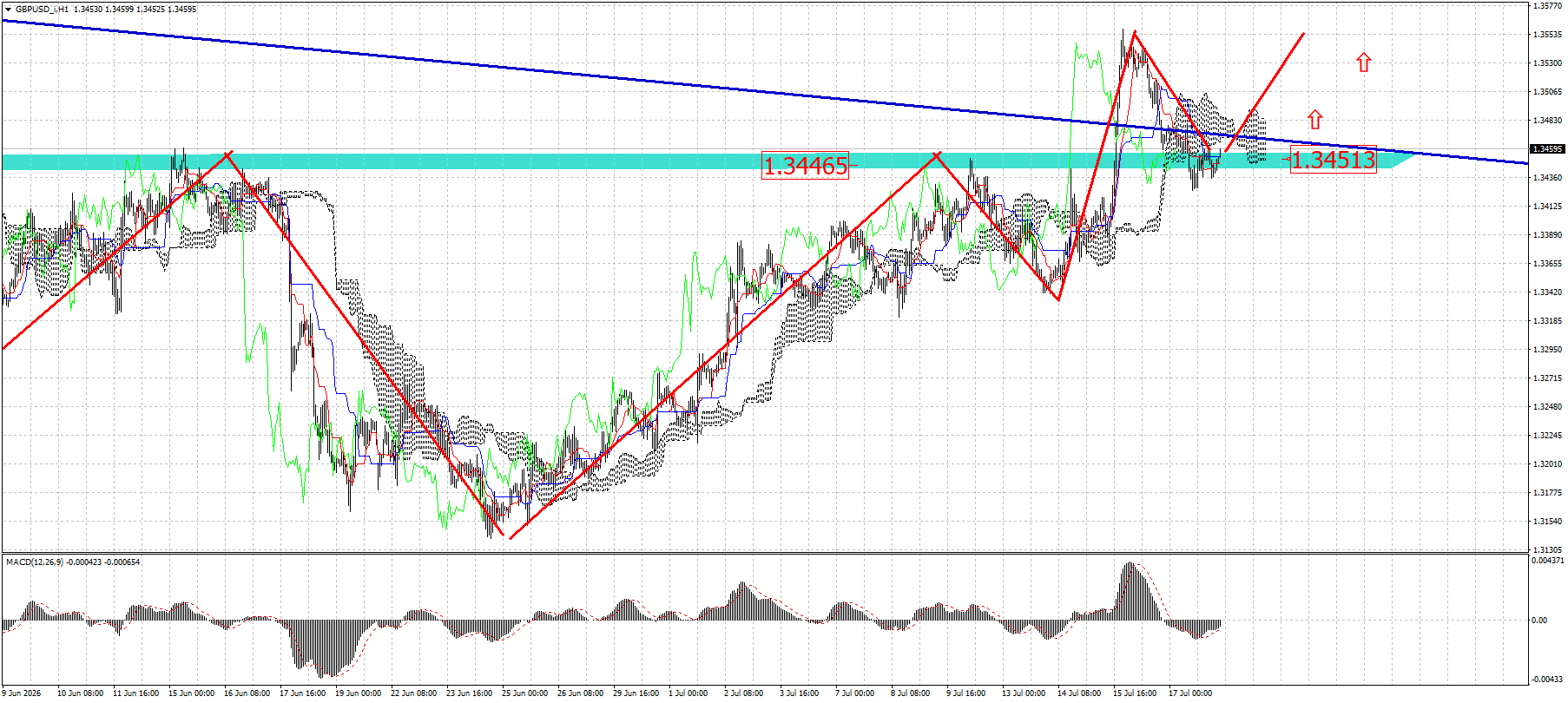Click the current price tag 1.34595
The width and height of the screenshot is (1568, 703).
click(x=1547, y=149)
